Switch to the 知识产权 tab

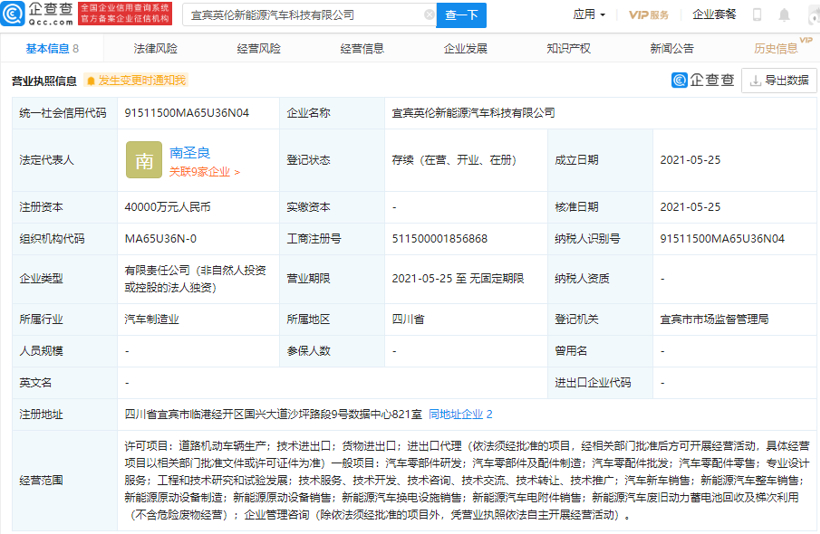[568, 49]
